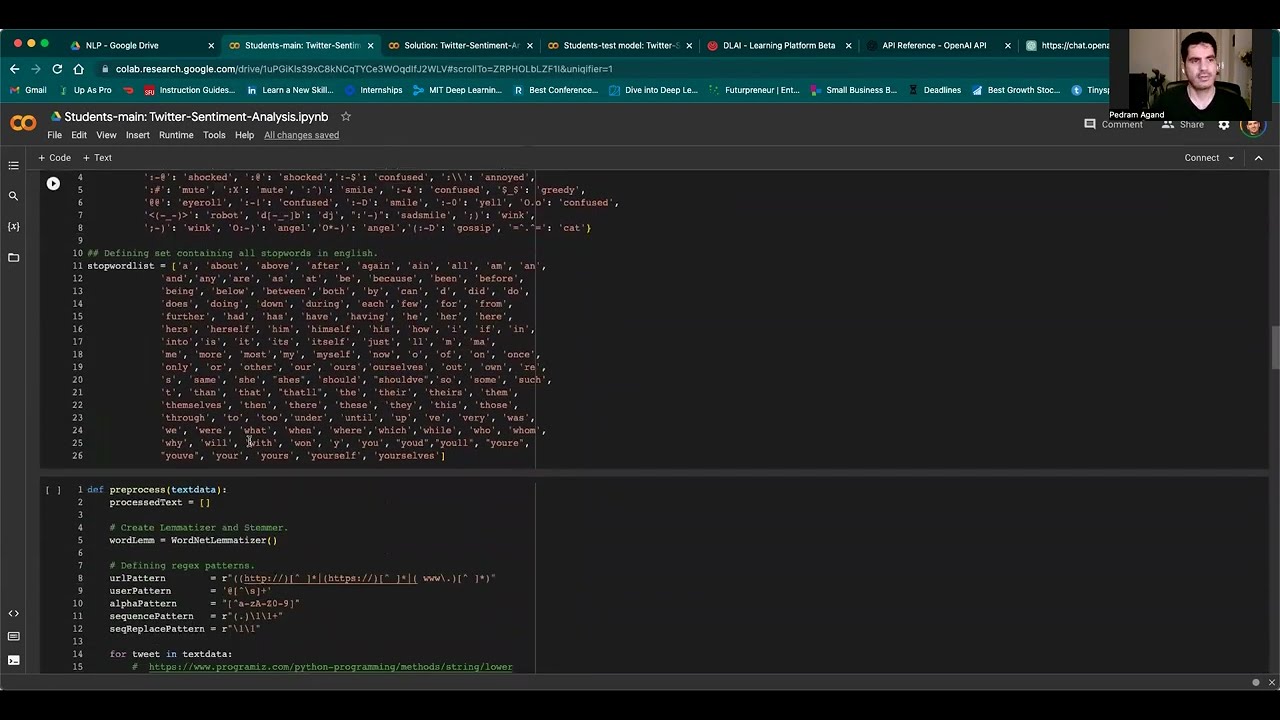Run the preprocess function cell
The image size is (1280, 720).
pyautogui.click(x=53, y=490)
